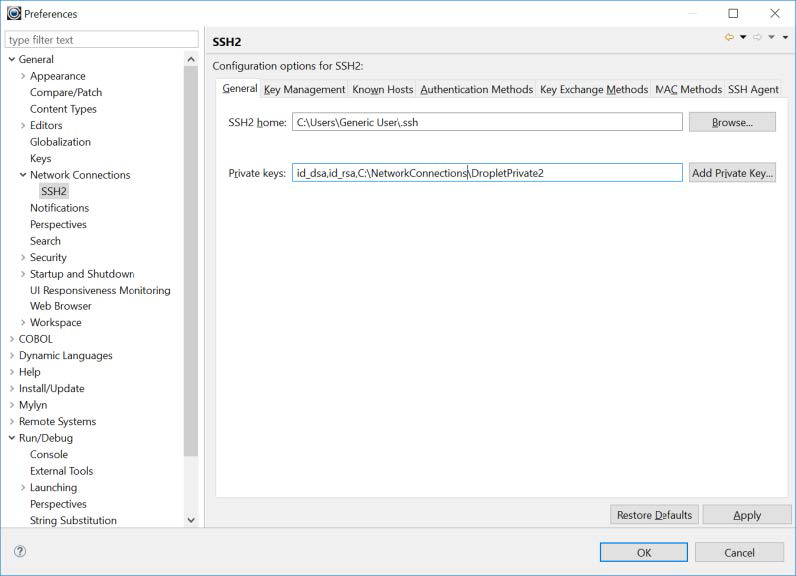This screenshot has width=796, height=576.
Task: Click the forward navigation arrow icon
Action: [757, 37]
